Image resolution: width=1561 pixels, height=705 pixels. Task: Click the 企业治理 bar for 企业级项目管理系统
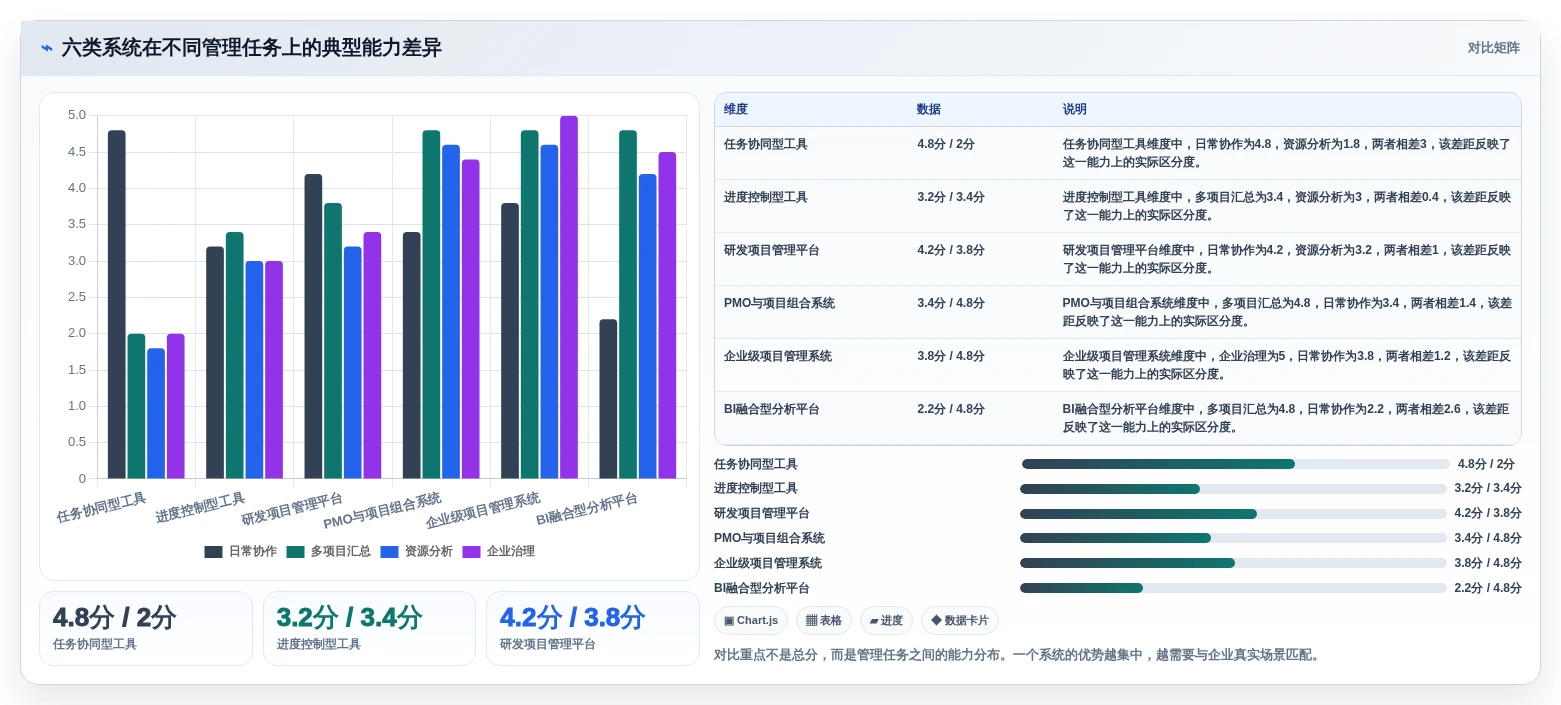coord(569,297)
